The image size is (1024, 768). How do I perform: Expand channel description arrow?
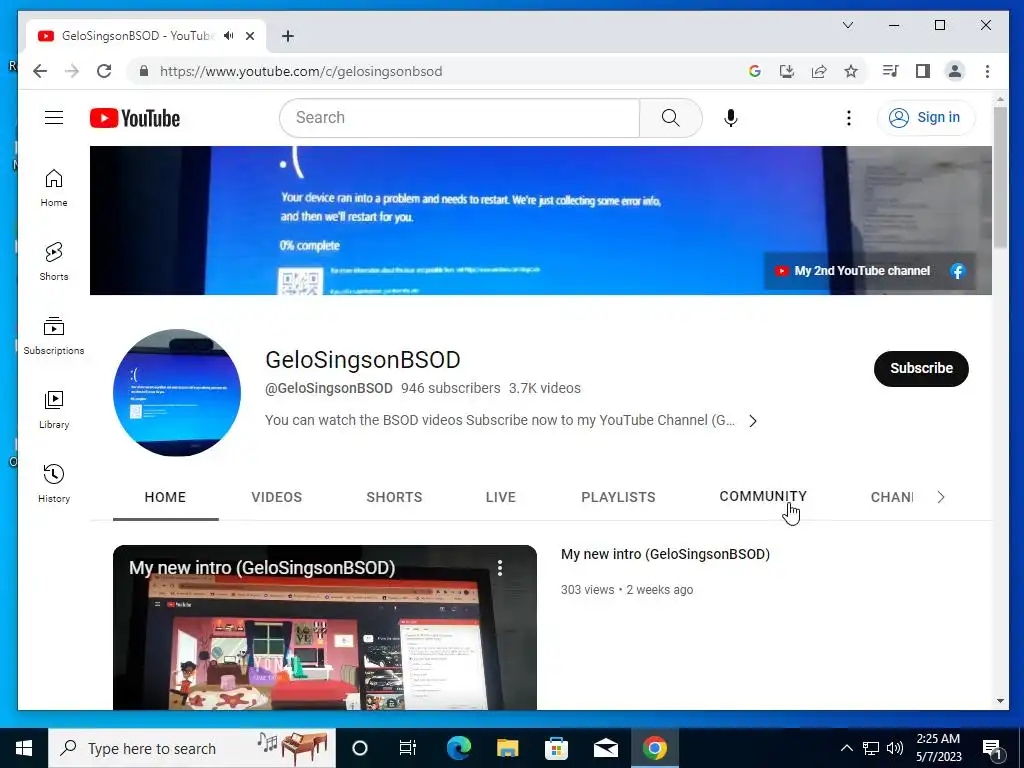(753, 421)
